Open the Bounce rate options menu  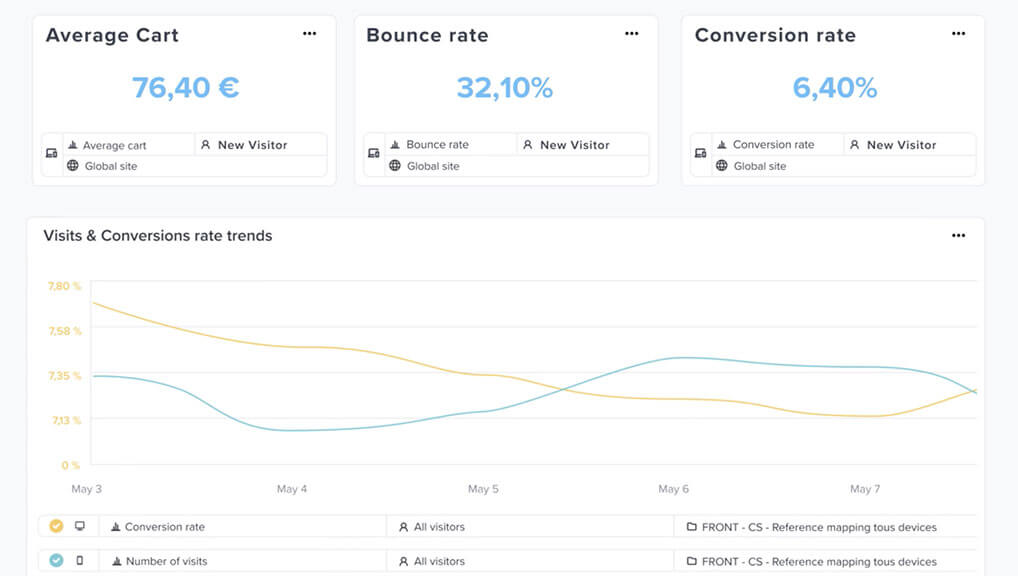(x=631, y=33)
